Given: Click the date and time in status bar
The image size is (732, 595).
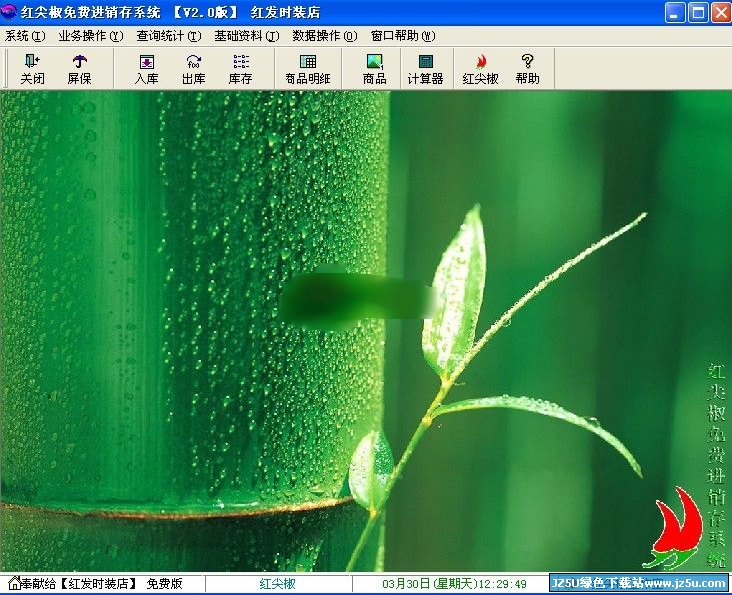Looking at the screenshot, I should (454, 584).
